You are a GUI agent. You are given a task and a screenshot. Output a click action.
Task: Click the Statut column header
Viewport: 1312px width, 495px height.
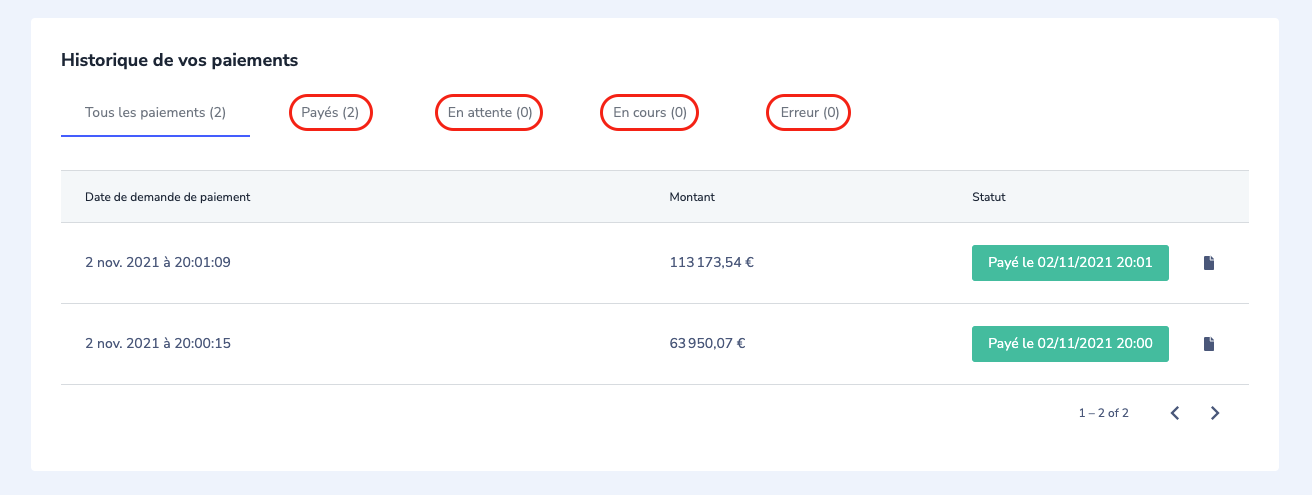coord(988,197)
